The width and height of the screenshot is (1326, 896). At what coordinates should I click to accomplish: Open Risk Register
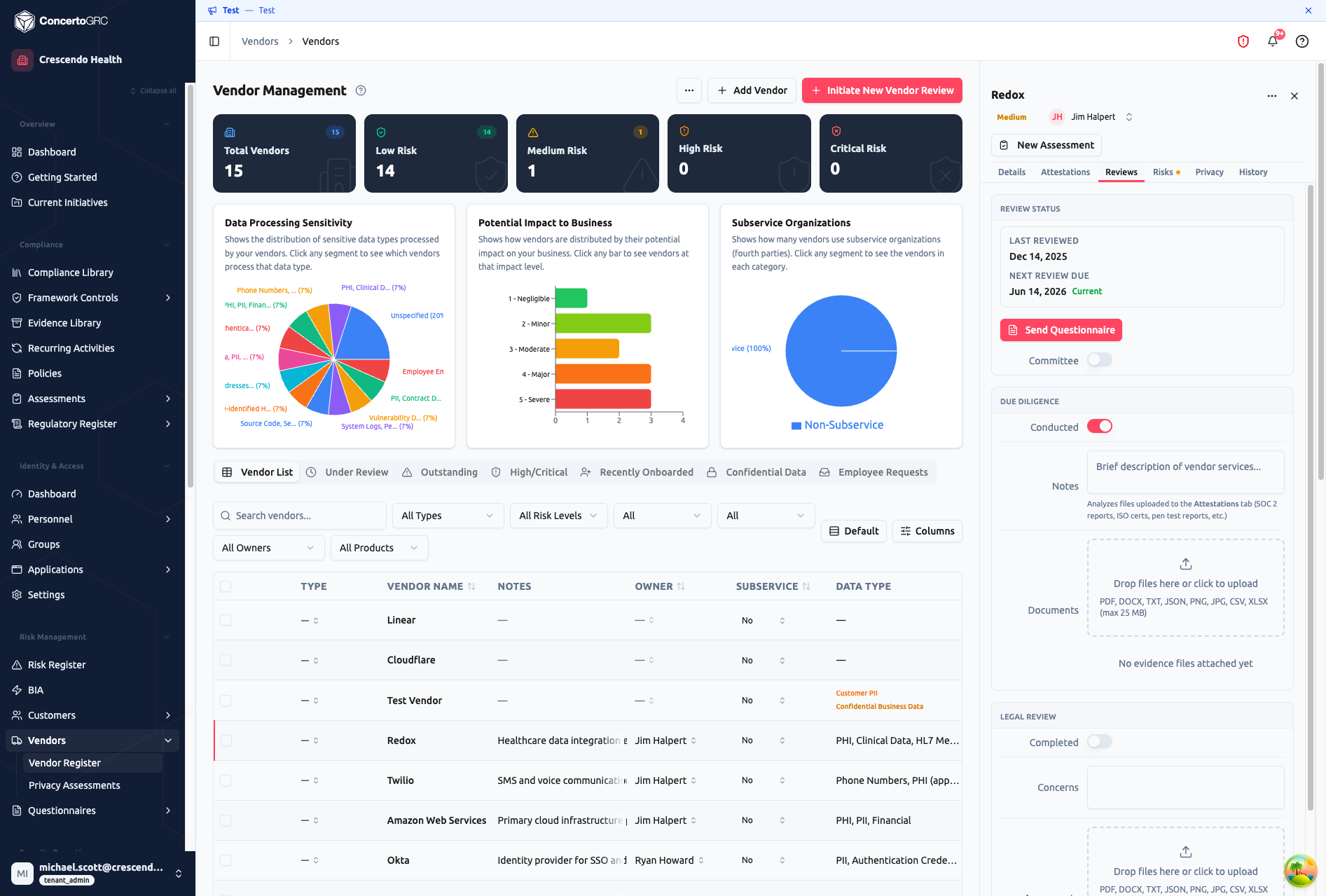point(57,665)
